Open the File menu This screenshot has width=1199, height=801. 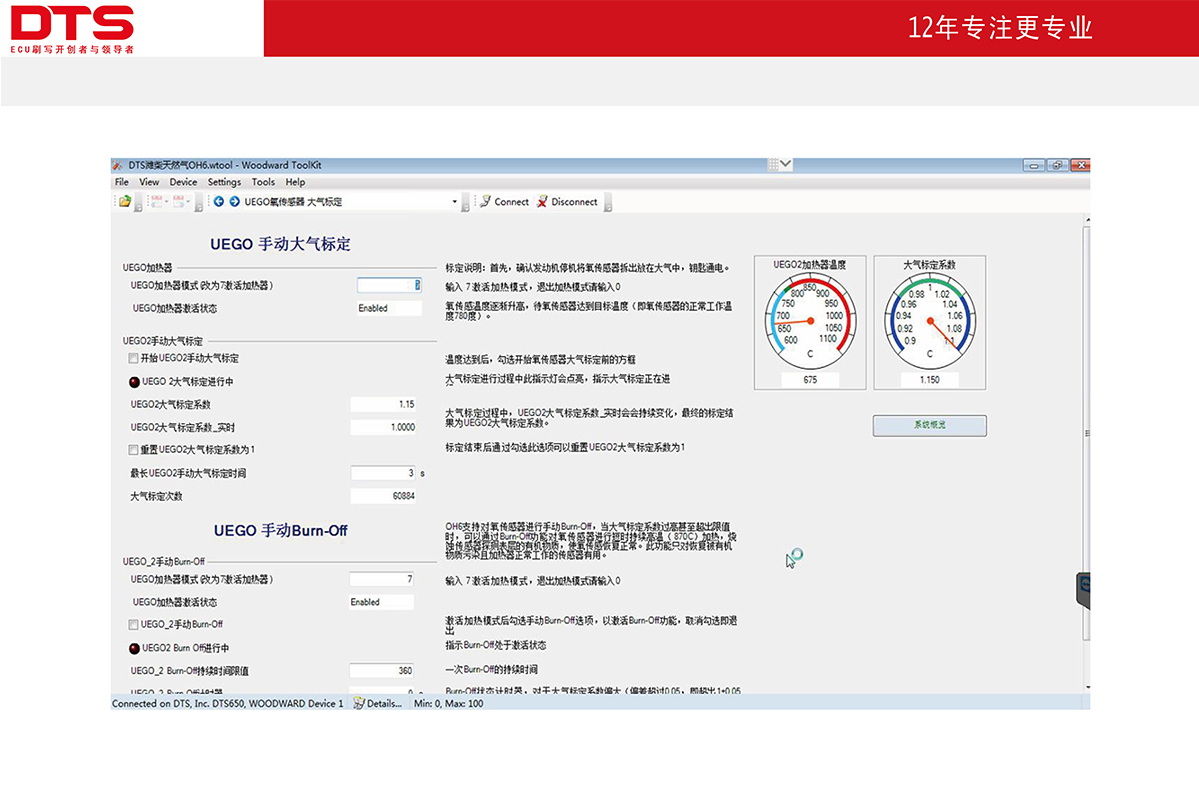(122, 183)
